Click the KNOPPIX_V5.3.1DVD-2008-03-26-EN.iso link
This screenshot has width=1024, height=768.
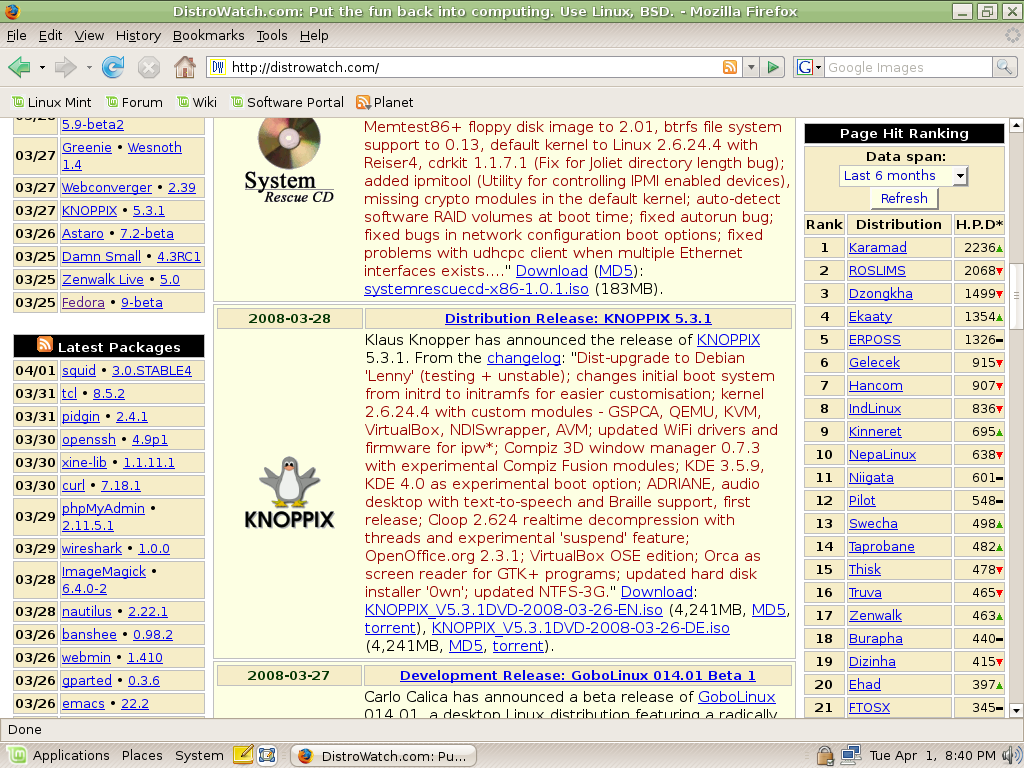click(x=513, y=610)
